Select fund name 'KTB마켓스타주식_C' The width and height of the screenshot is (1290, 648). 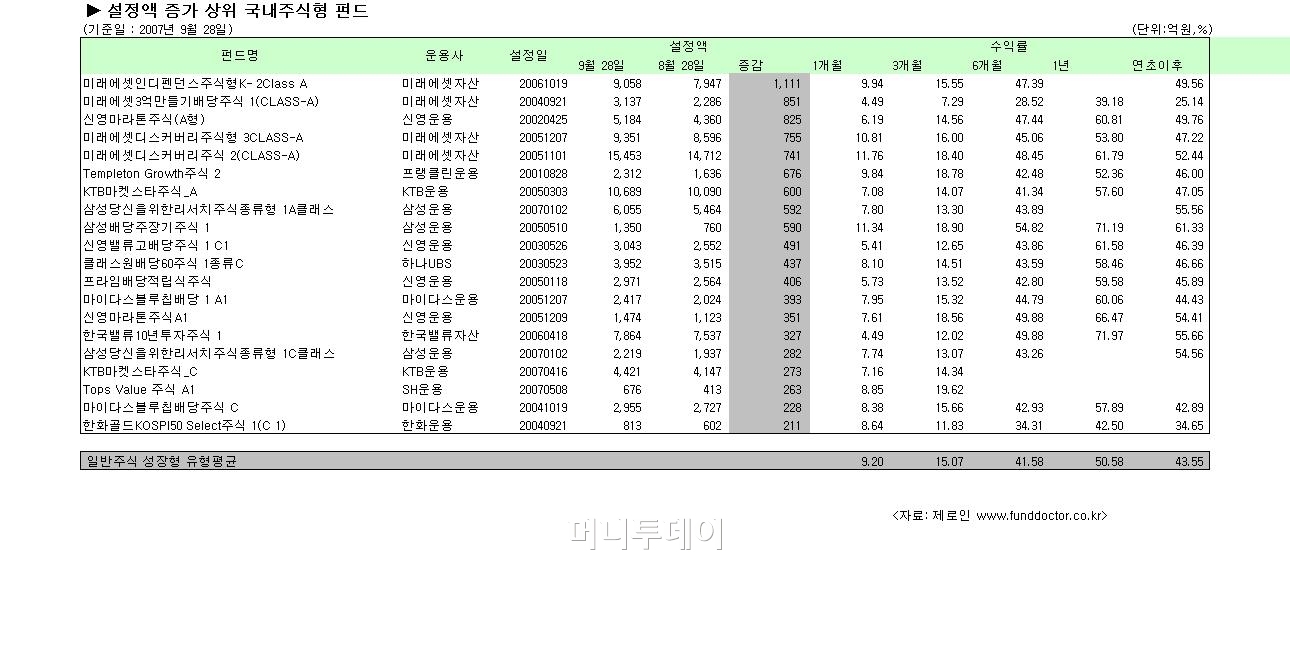coord(140,372)
